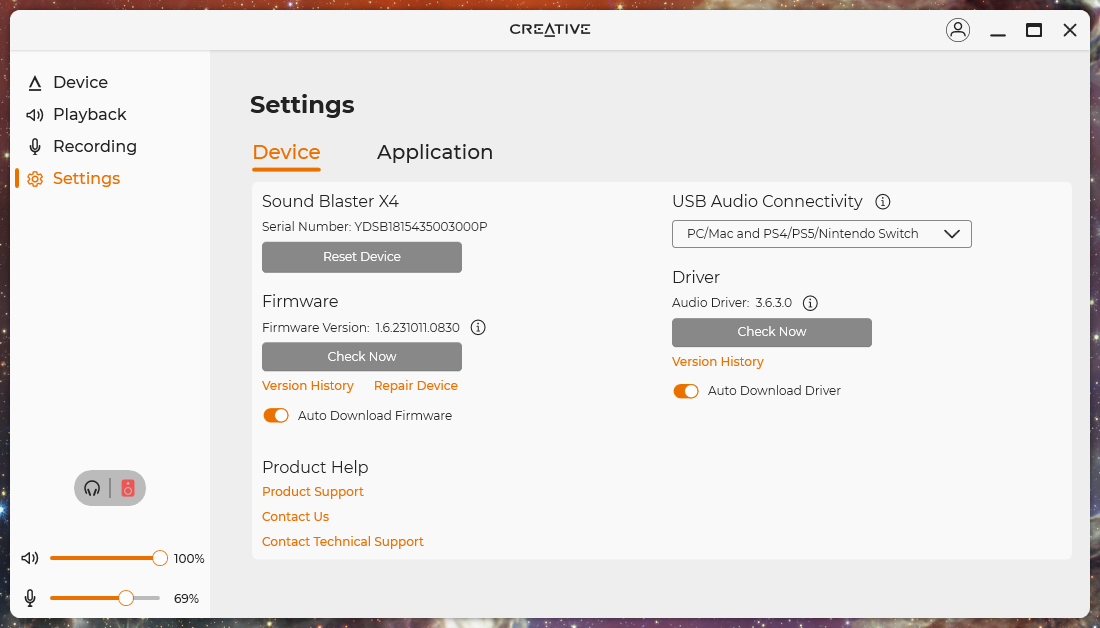Screen dimensions: 1100x628
Task: Click the Playback speaker icon in sidebar
Action: 34,115
